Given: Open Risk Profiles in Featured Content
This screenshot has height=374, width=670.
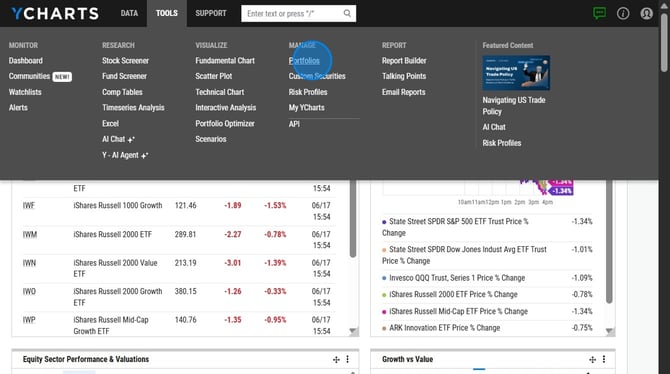Looking at the screenshot, I should pyautogui.click(x=502, y=143).
